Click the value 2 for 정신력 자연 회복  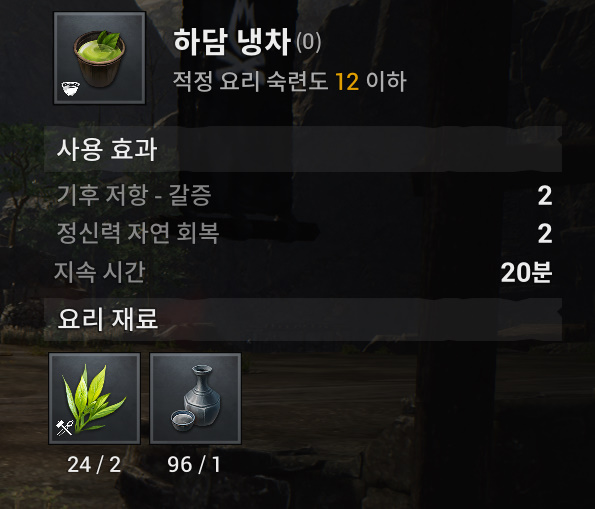545,233
